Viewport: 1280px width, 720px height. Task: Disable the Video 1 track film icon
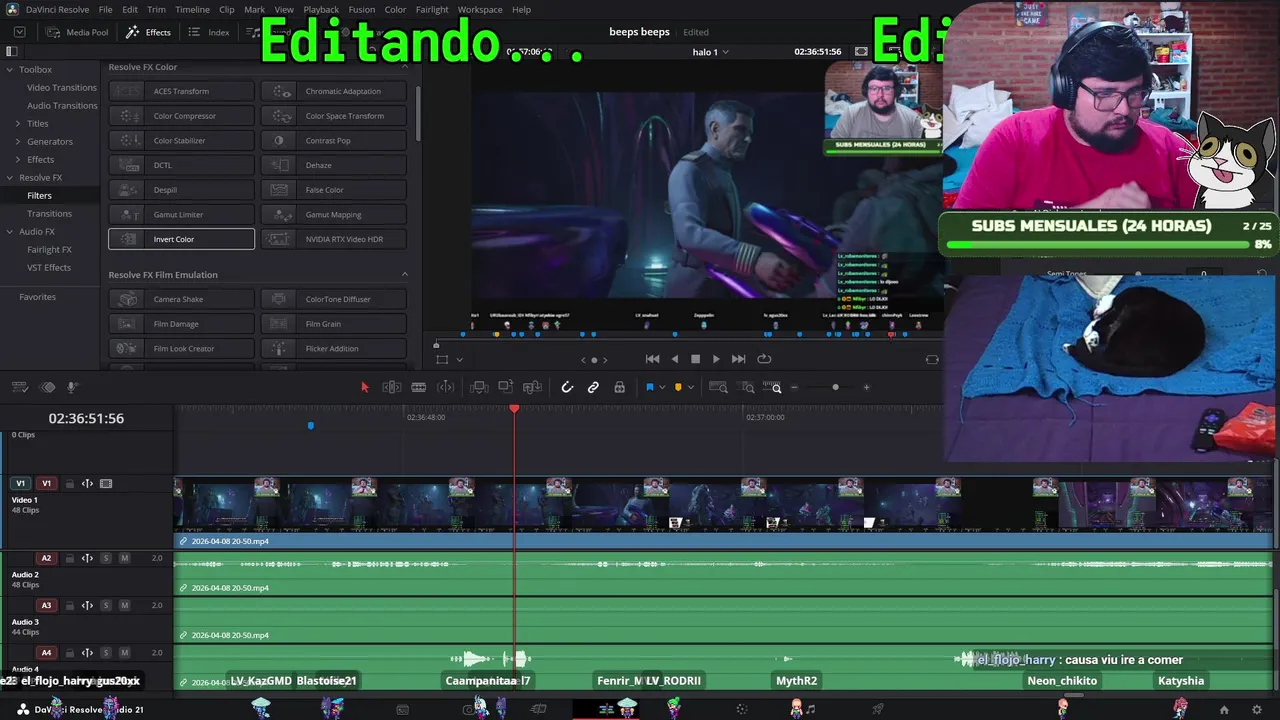tap(106, 484)
